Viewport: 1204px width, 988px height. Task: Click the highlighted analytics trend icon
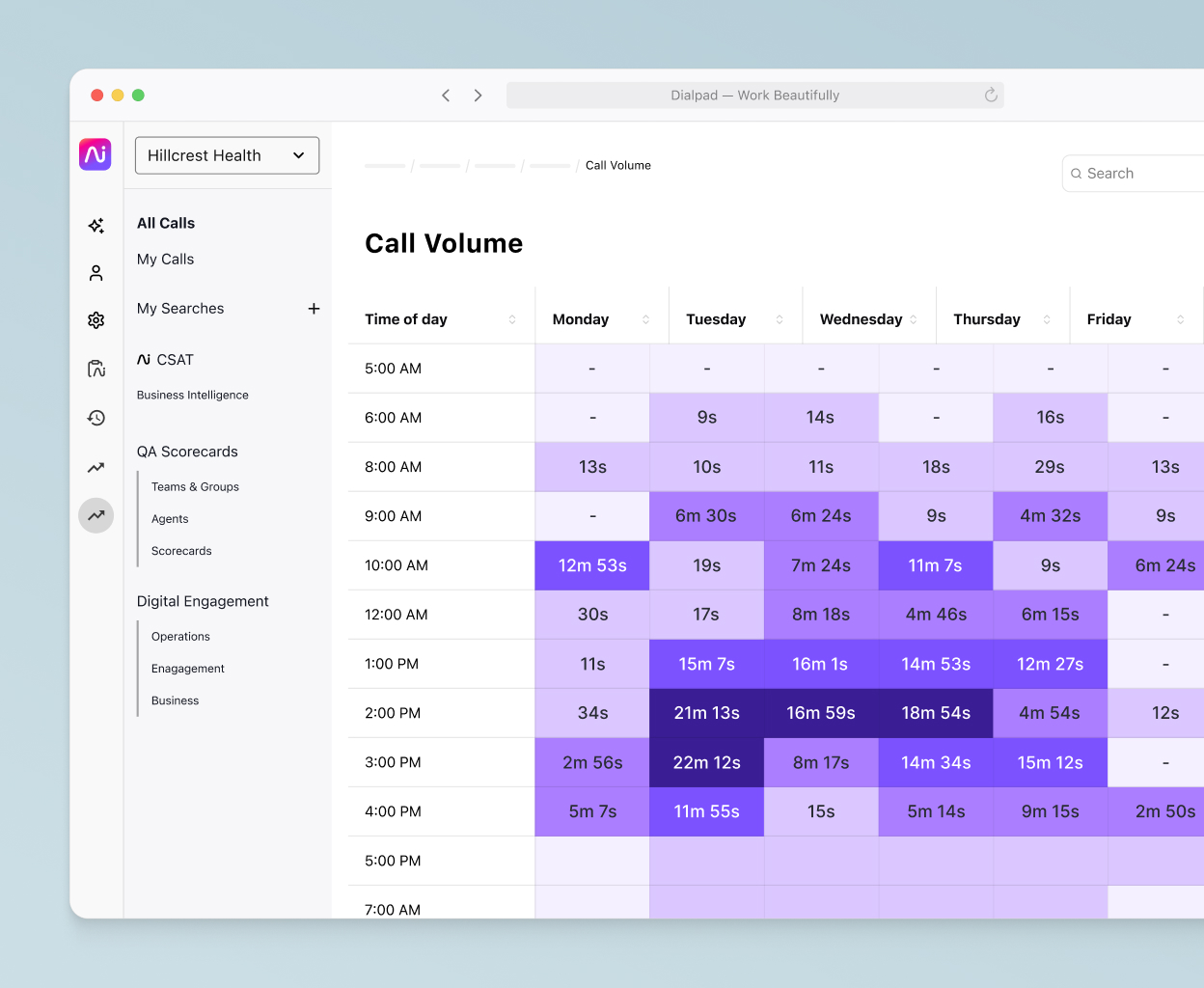[96, 515]
